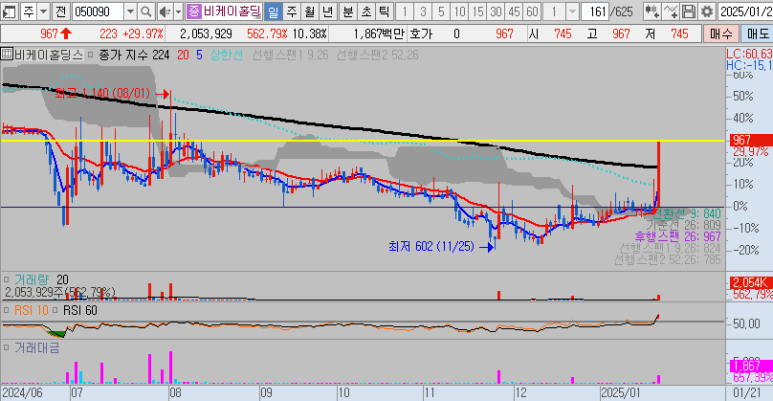Click the add line indicator icon
The image size is (773, 401).
click(670, 12)
